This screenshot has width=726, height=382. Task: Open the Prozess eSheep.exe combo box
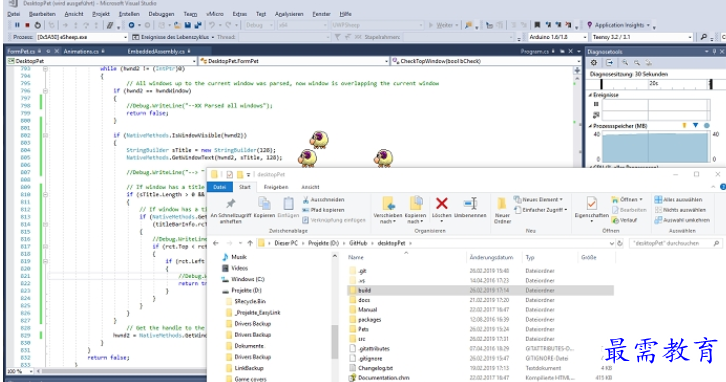82,37
